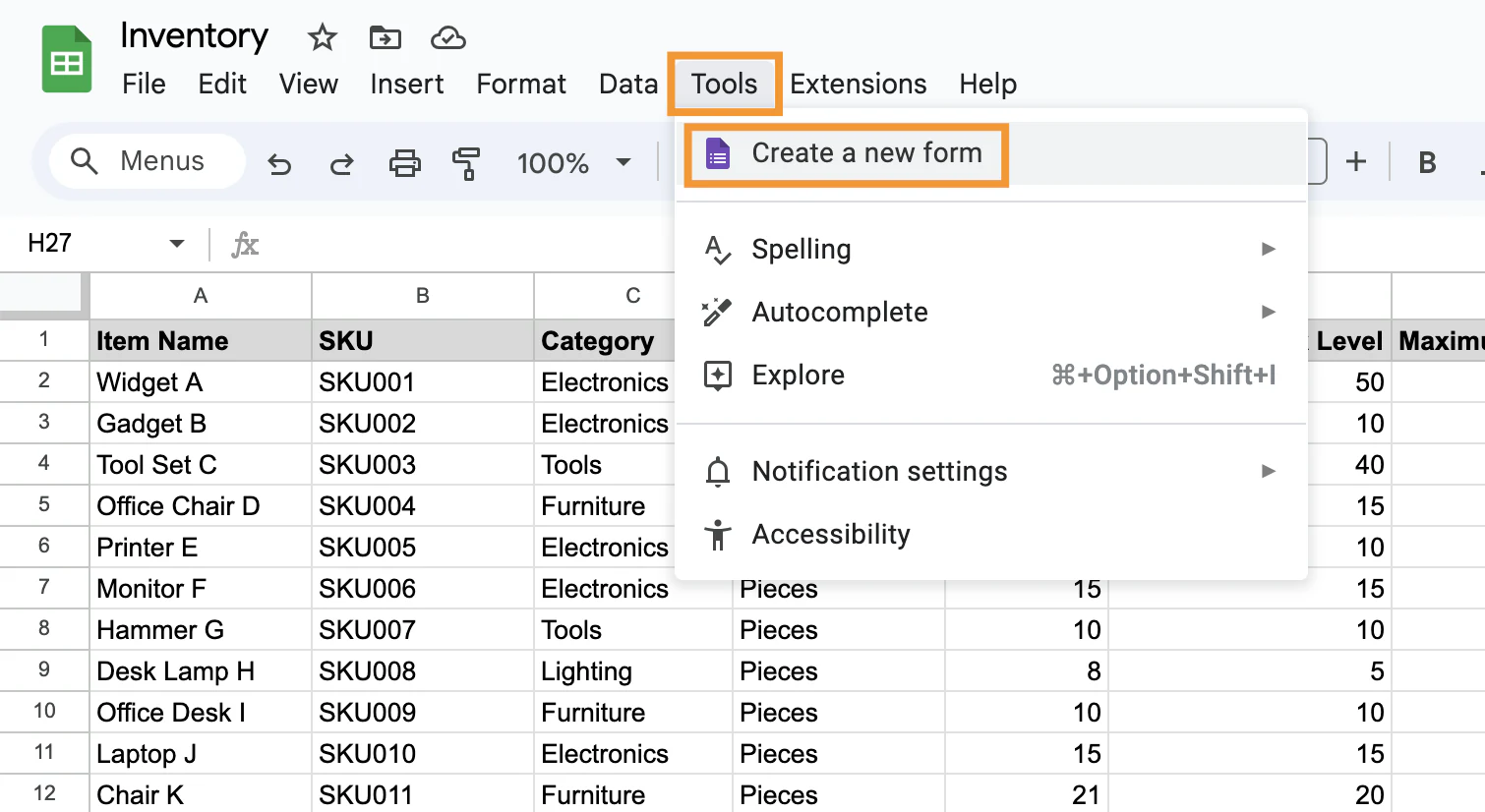
Task: Search the Menus field
Action: pyautogui.click(x=147, y=161)
